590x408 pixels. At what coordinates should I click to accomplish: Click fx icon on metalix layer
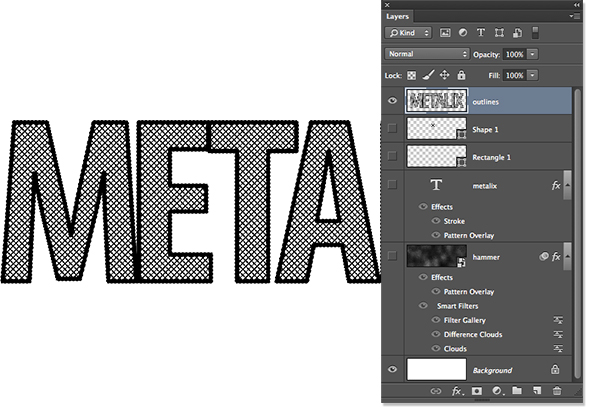[556, 185]
